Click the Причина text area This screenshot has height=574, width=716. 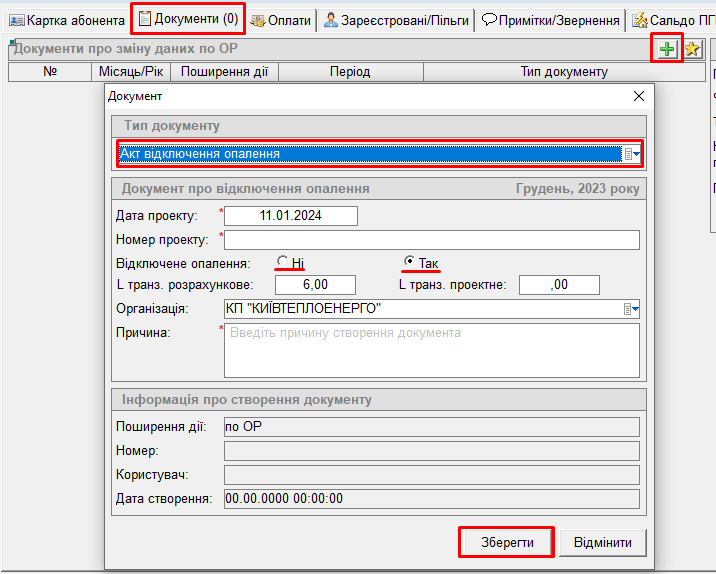431,350
